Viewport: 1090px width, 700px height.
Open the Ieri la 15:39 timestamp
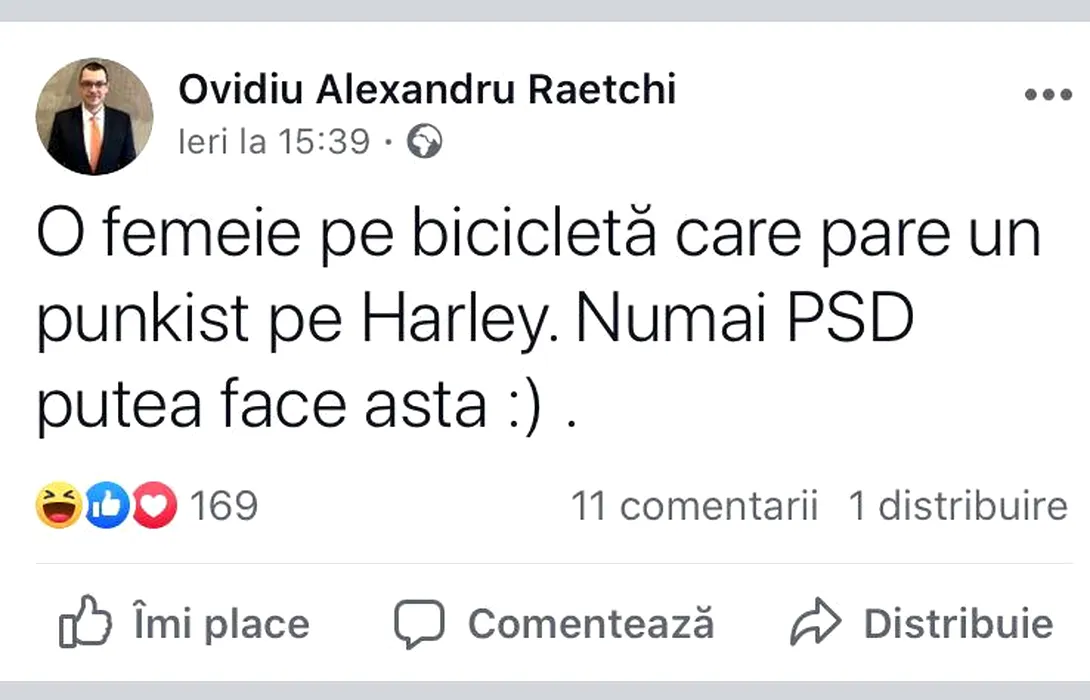(x=274, y=142)
